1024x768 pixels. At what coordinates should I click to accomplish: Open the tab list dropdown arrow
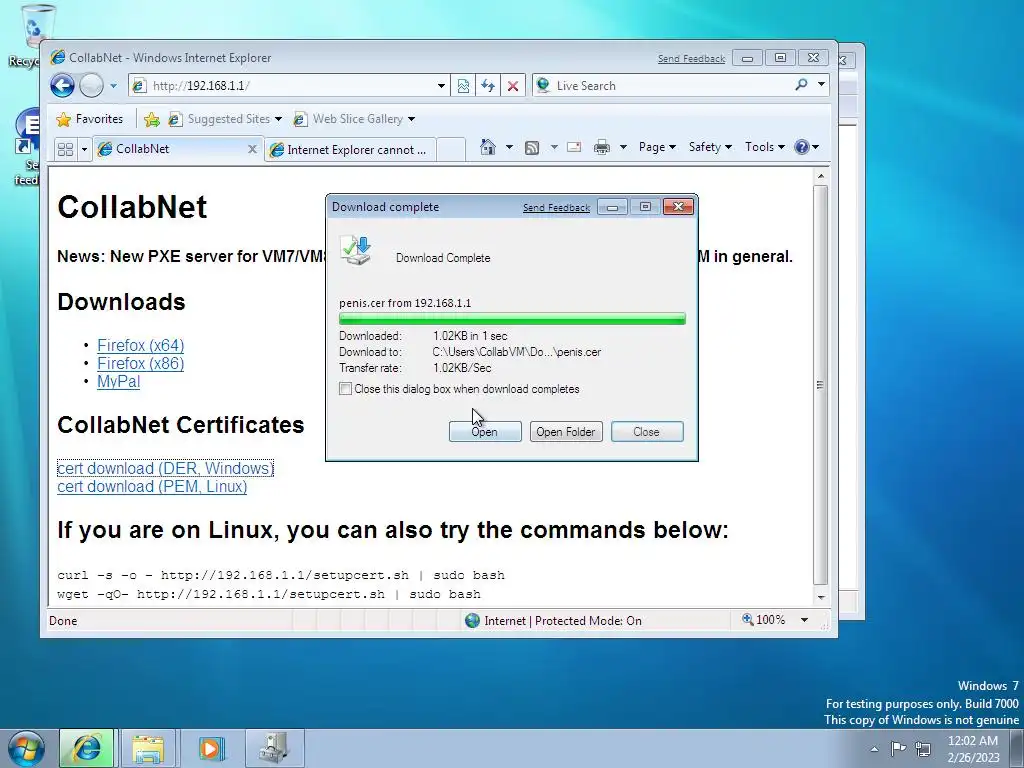(84, 150)
